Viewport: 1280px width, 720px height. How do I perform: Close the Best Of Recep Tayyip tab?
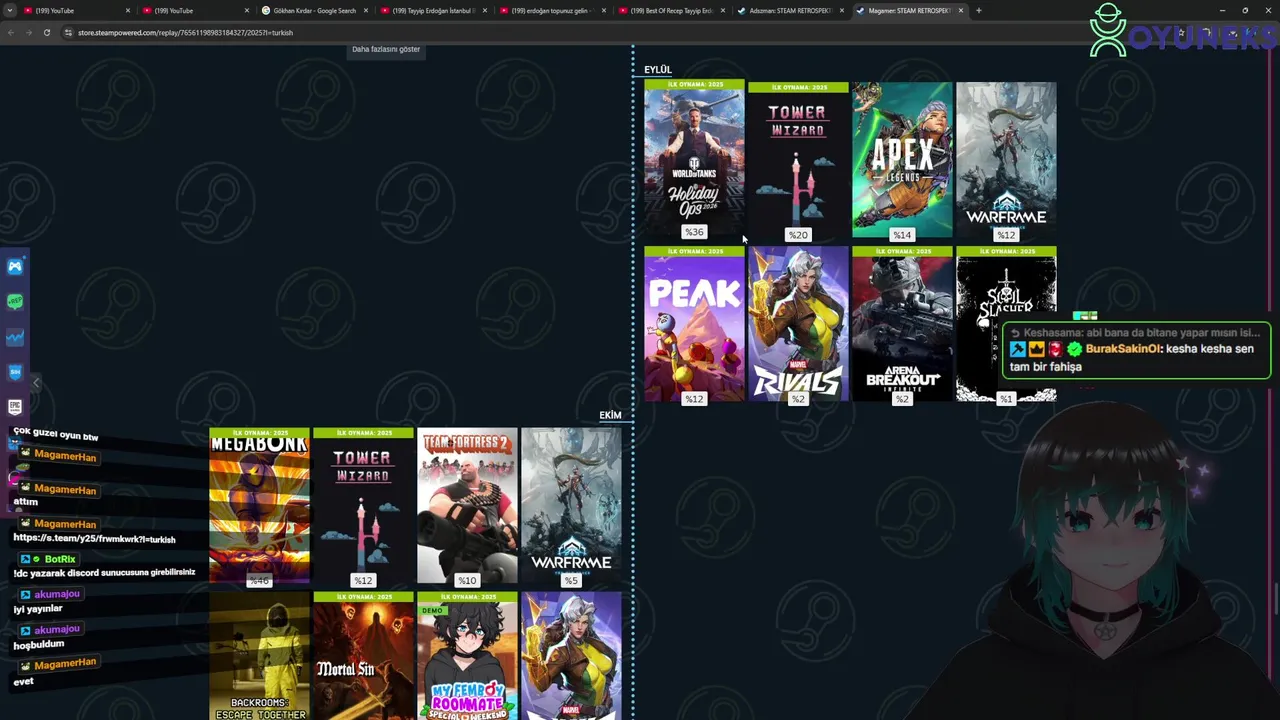point(722,10)
